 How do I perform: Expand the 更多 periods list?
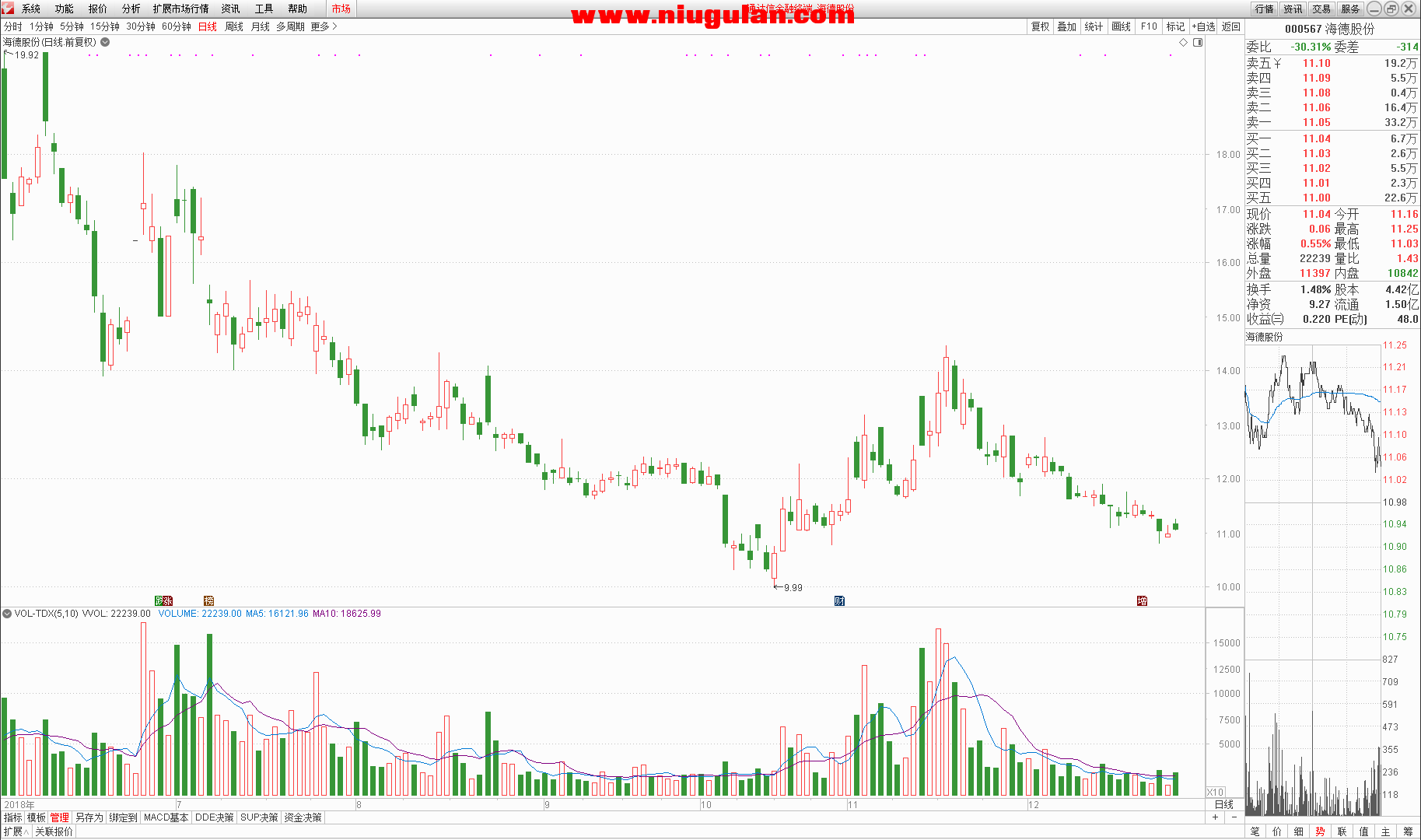click(324, 26)
